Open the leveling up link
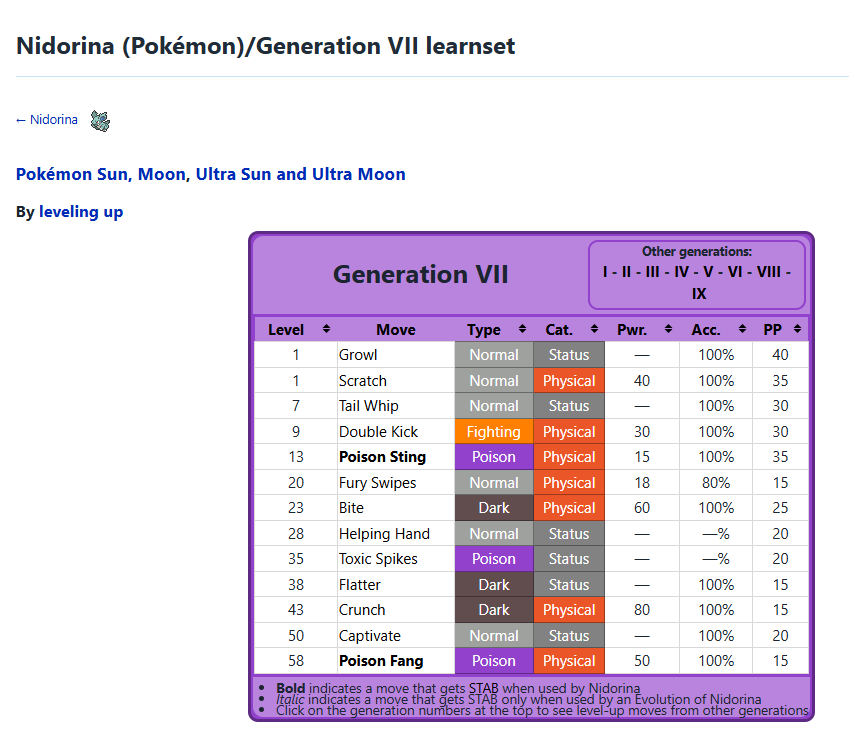The image size is (849, 733). click(x=81, y=212)
